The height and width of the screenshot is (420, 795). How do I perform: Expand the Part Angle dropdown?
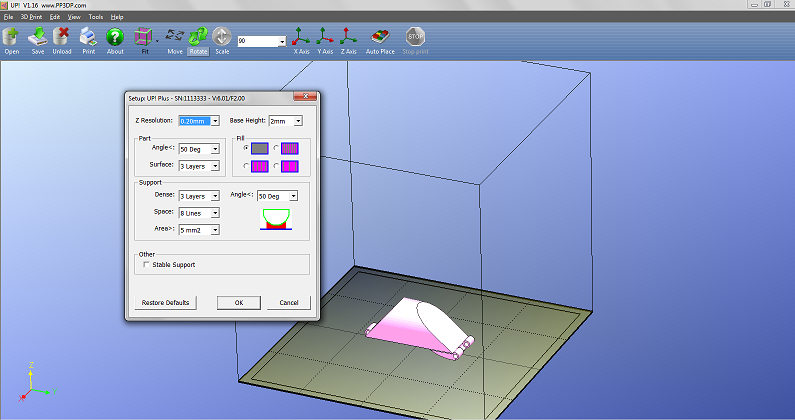coord(215,149)
